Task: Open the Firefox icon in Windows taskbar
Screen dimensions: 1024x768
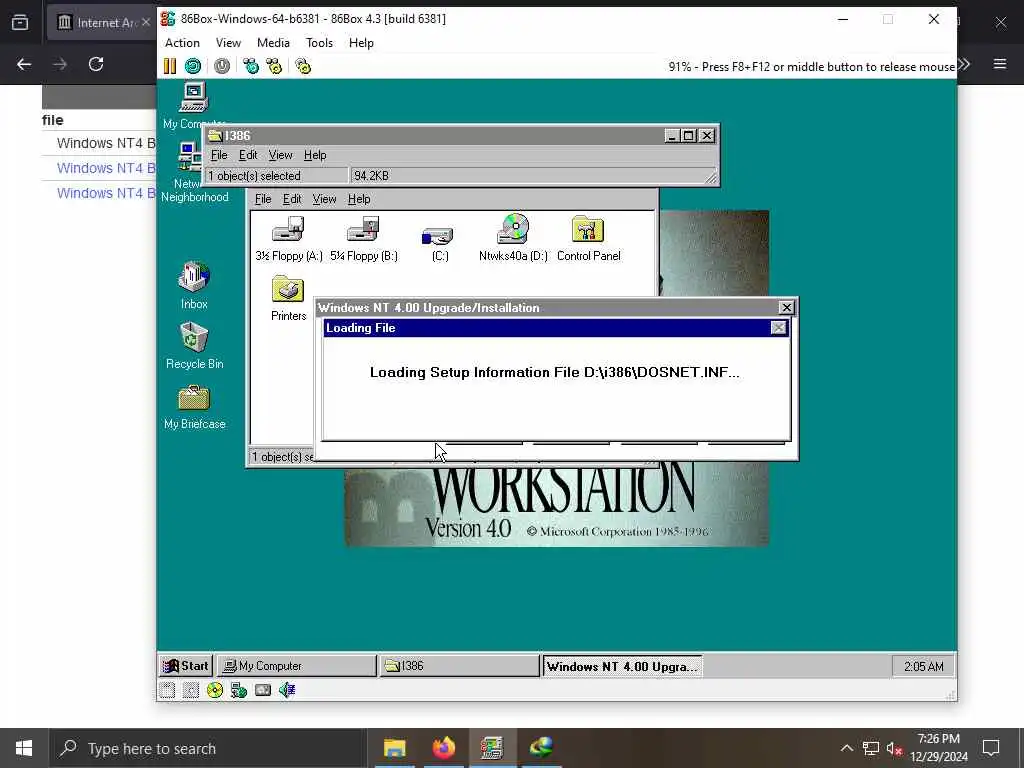Action: (443, 748)
